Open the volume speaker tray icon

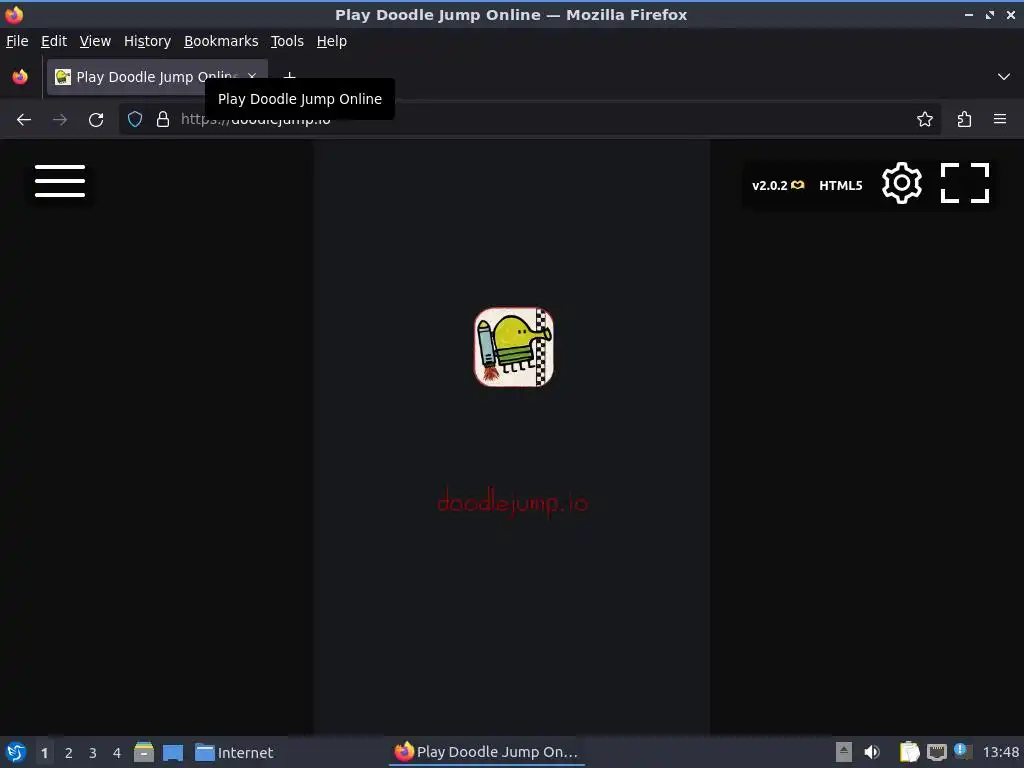click(x=872, y=752)
